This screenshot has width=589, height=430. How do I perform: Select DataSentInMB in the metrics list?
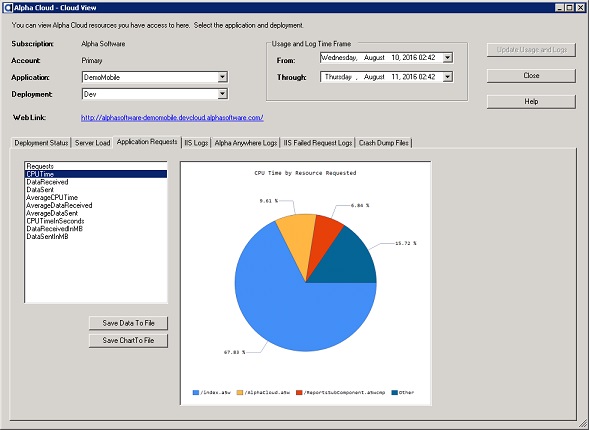pyautogui.click(x=96, y=237)
